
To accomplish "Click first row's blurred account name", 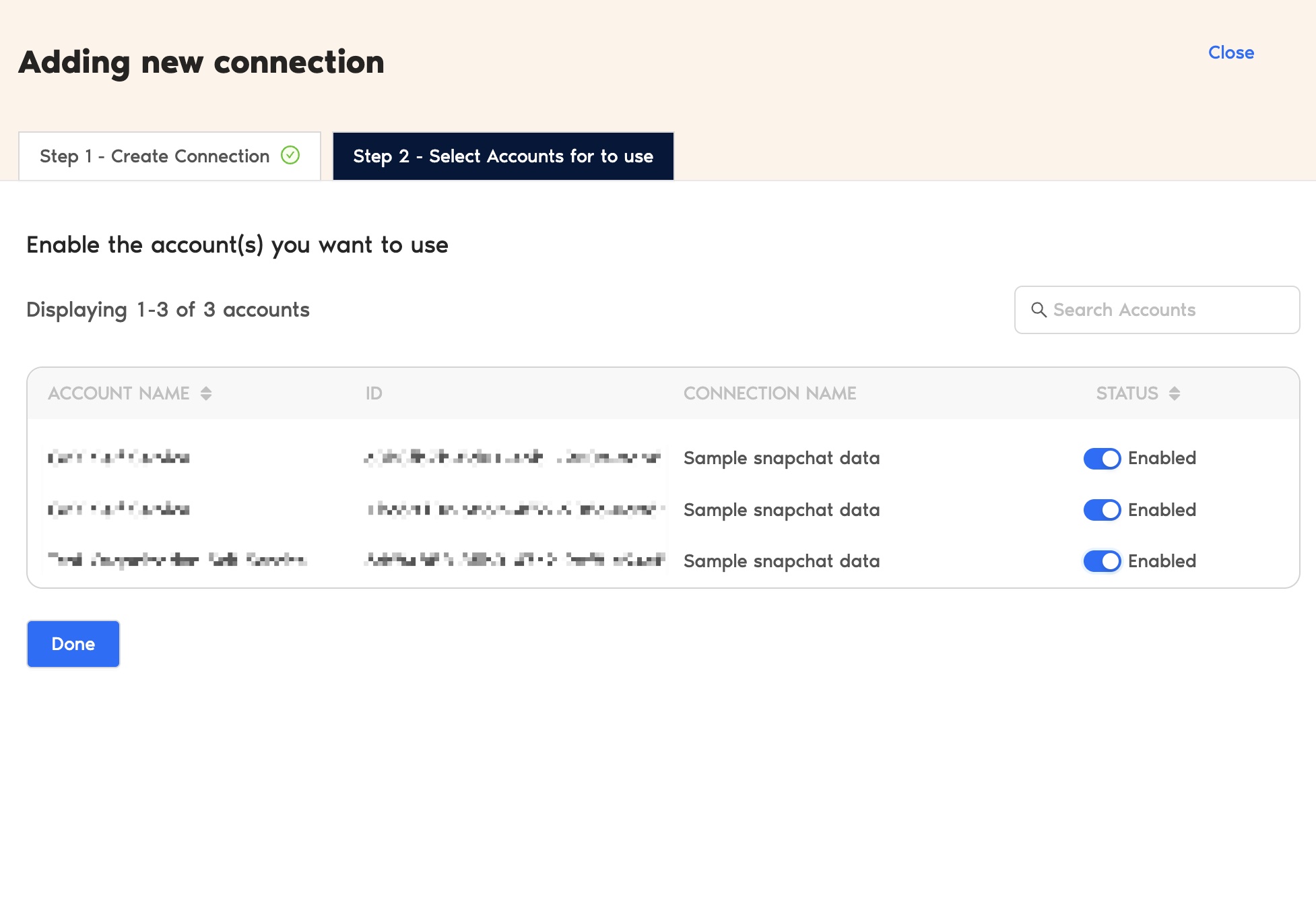I will tap(119, 458).
